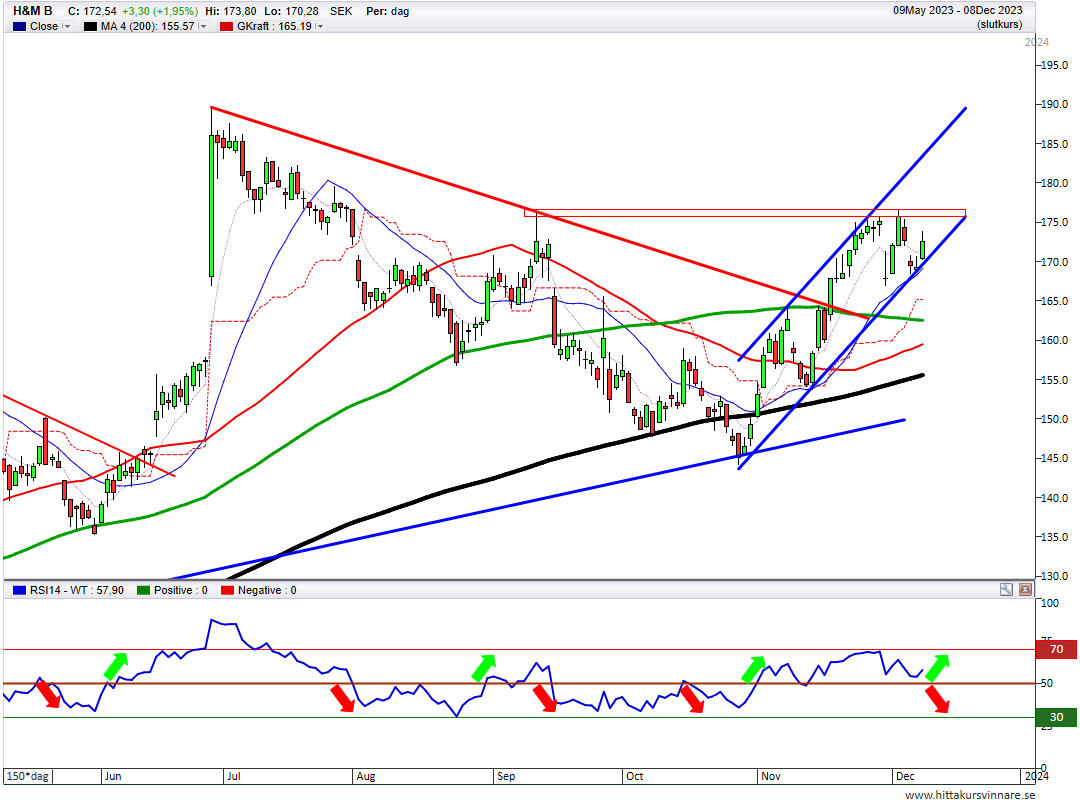Expand the GKraft indicator dropdown arrow
The width and height of the screenshot is (1080, 800).
pos(320,26)
